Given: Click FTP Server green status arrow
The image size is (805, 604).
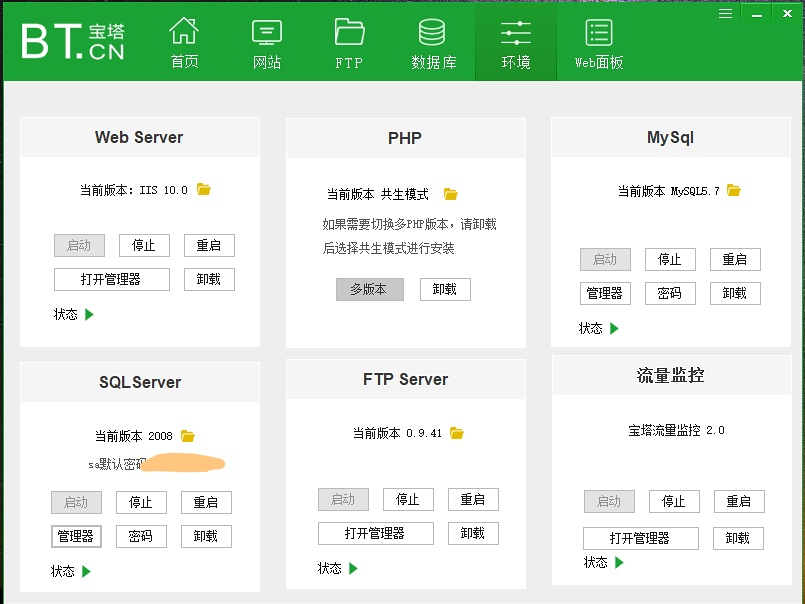Looking at the screenshot, I should (353, 568).
